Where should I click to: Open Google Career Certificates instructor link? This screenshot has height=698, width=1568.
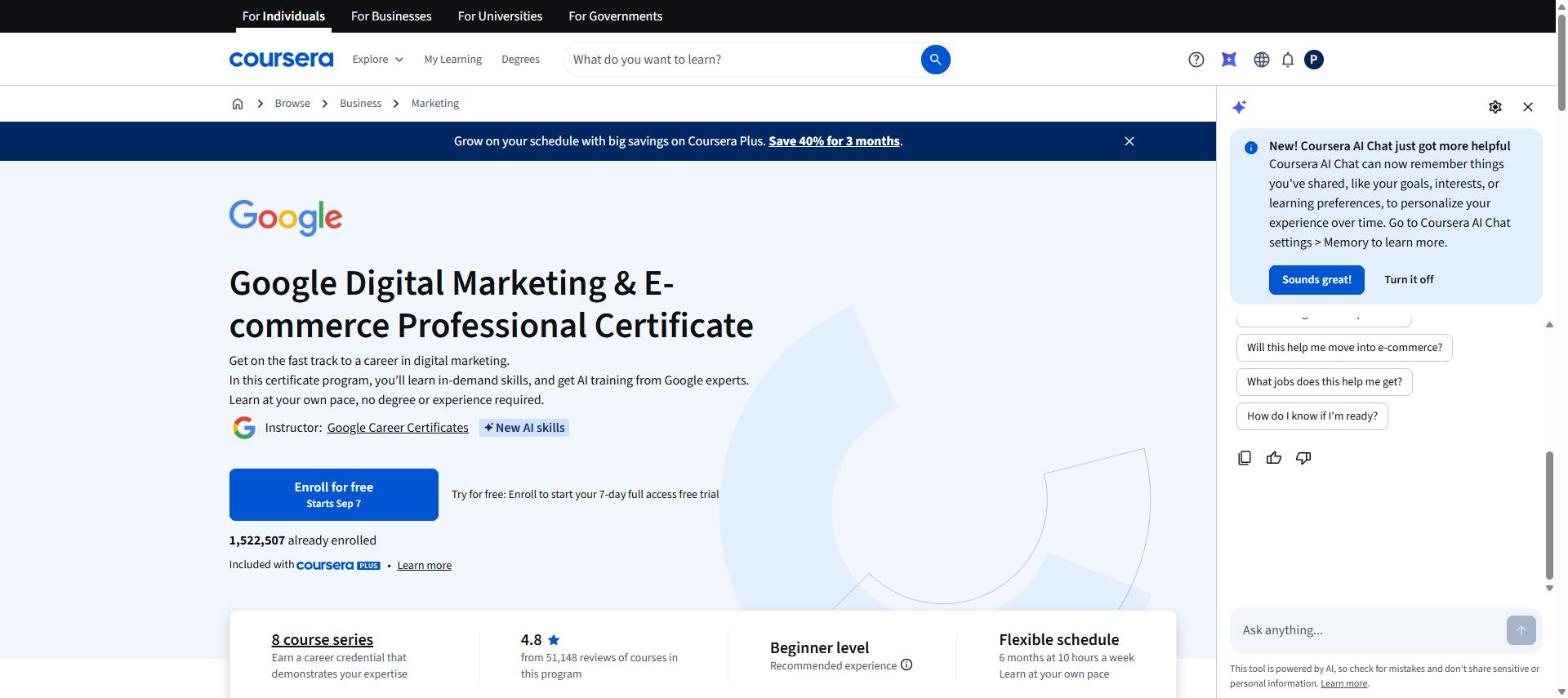pos(398,428)
